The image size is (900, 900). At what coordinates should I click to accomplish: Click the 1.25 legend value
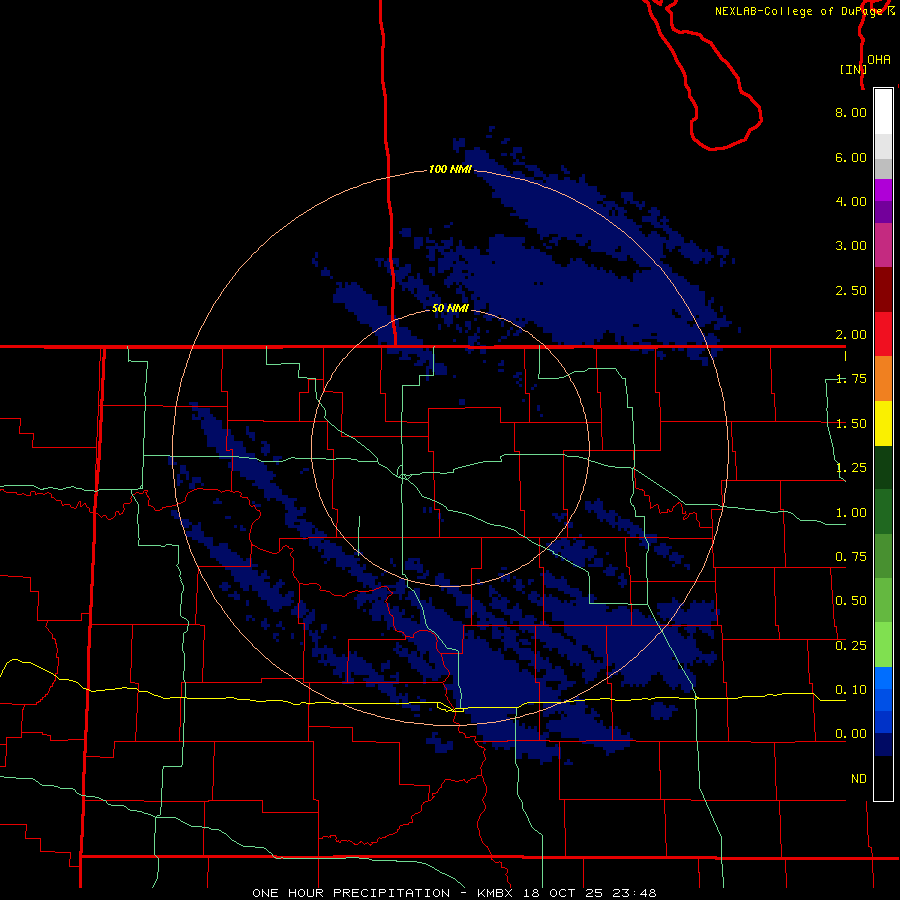pos(851,468)
